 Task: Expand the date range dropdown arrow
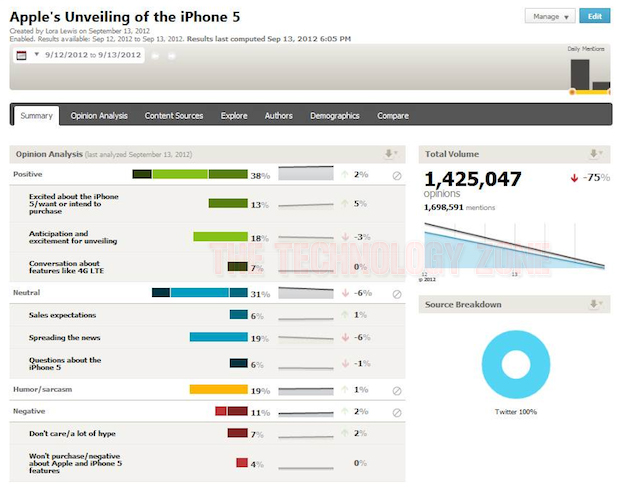pos(36,55)
